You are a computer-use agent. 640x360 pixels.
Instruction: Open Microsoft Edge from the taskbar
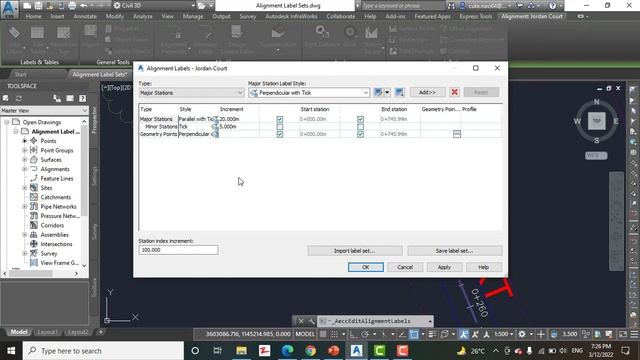click(287, 351)
